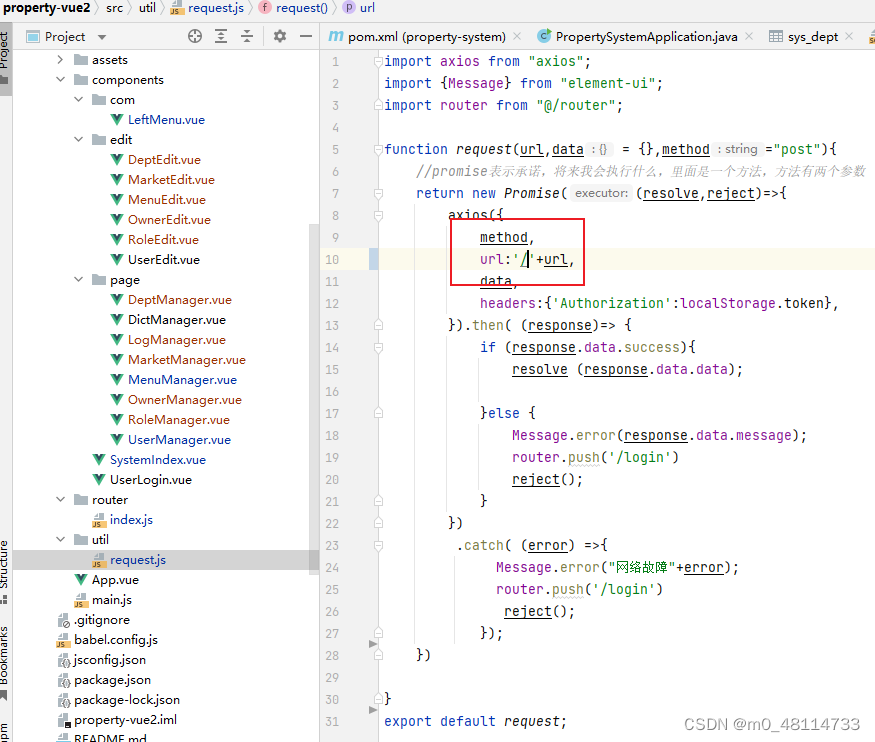The width and height of the screenshot is (875, 742).
Task: Open babel.config.js file
Action: pos(116,640)
